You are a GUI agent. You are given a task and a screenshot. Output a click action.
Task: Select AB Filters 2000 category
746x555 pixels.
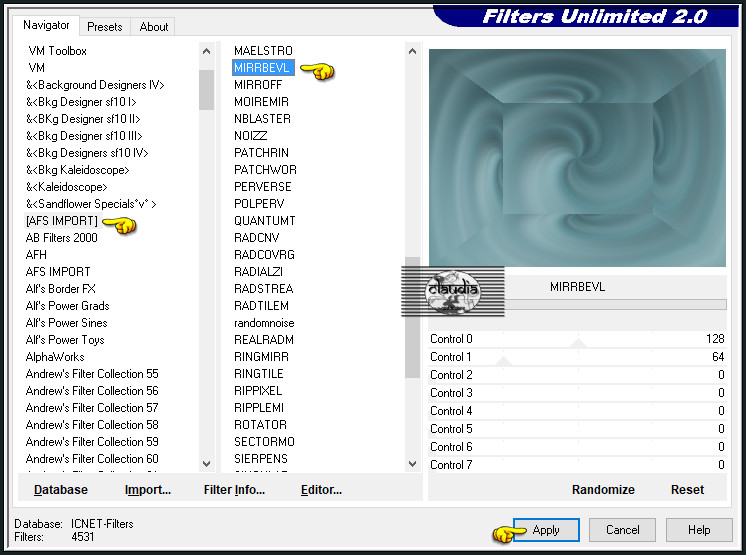[x=62, y=238]
